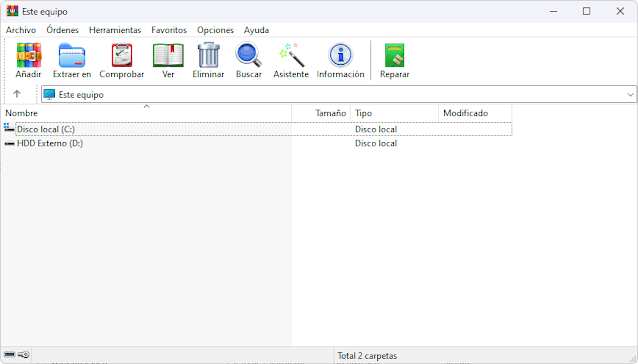Sort by Nombre column header
This screenshot has width=638, height=364.
pyautogui.click(x=146, y=113)
